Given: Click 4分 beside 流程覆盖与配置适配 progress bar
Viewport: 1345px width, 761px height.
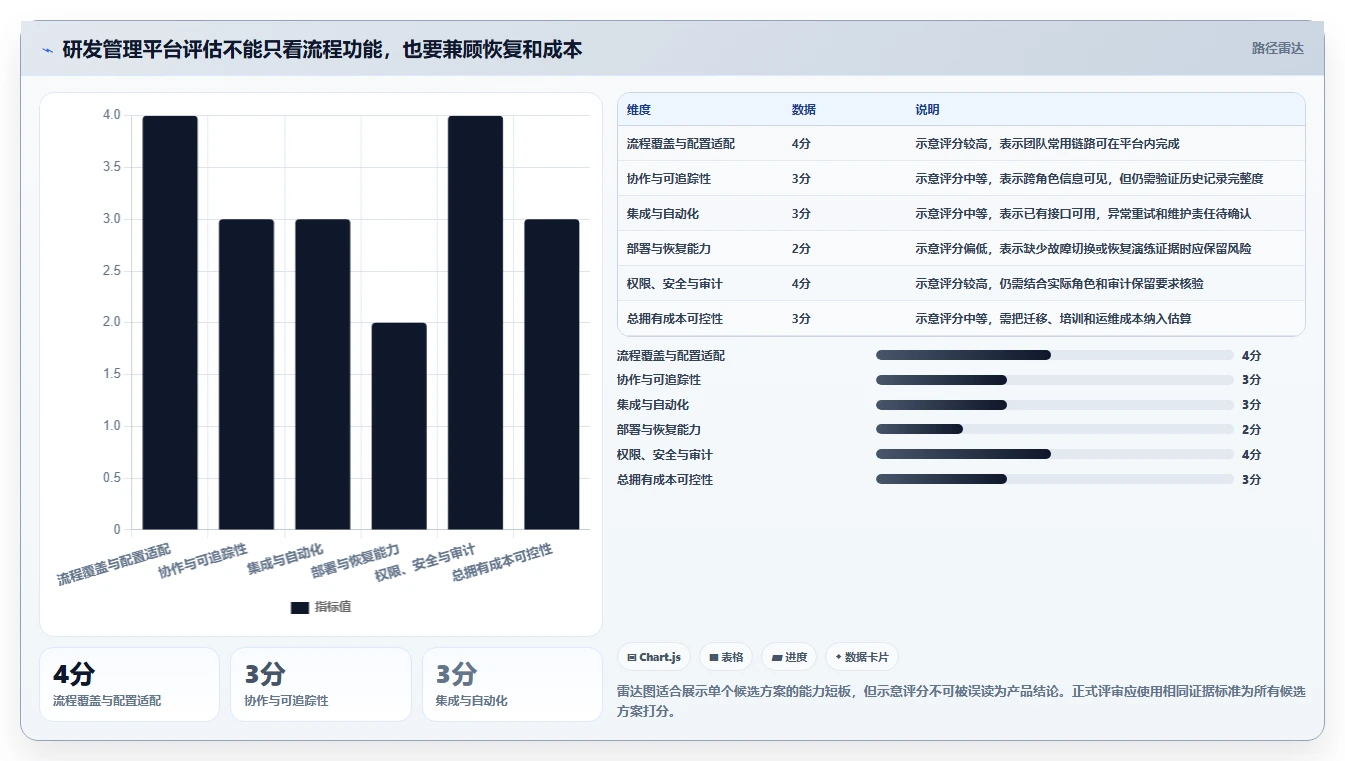Looking at the screenshot, I should [1251, 356].
